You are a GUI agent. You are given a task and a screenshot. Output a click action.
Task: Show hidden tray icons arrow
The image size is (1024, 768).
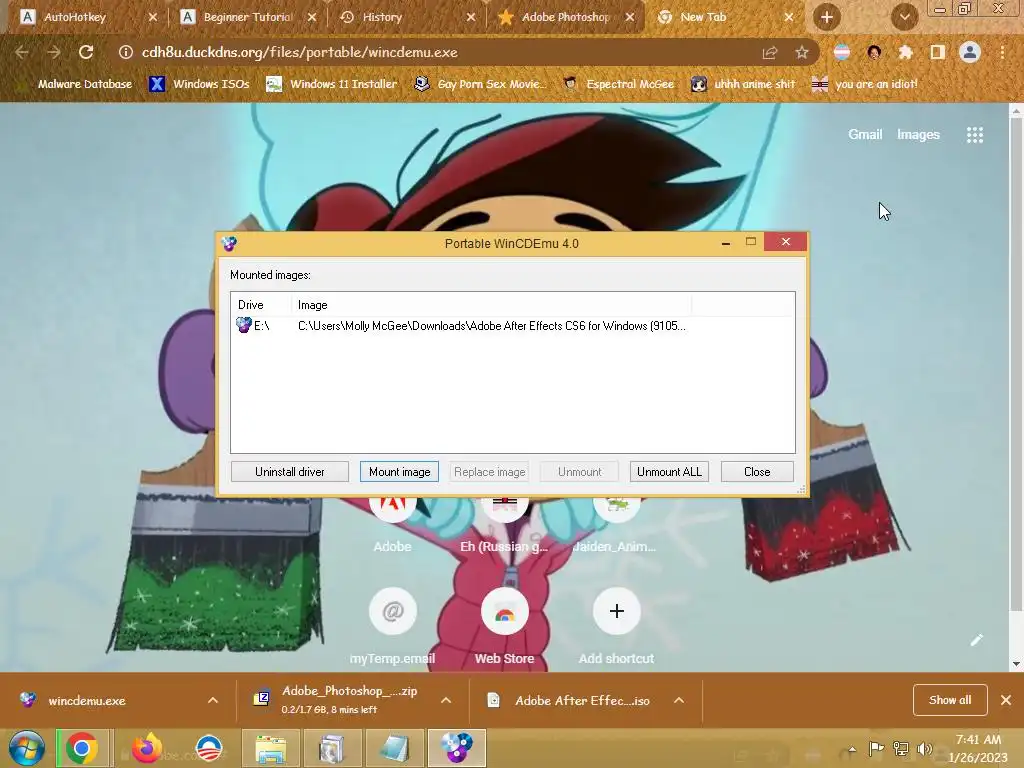(x=852, y=749)
